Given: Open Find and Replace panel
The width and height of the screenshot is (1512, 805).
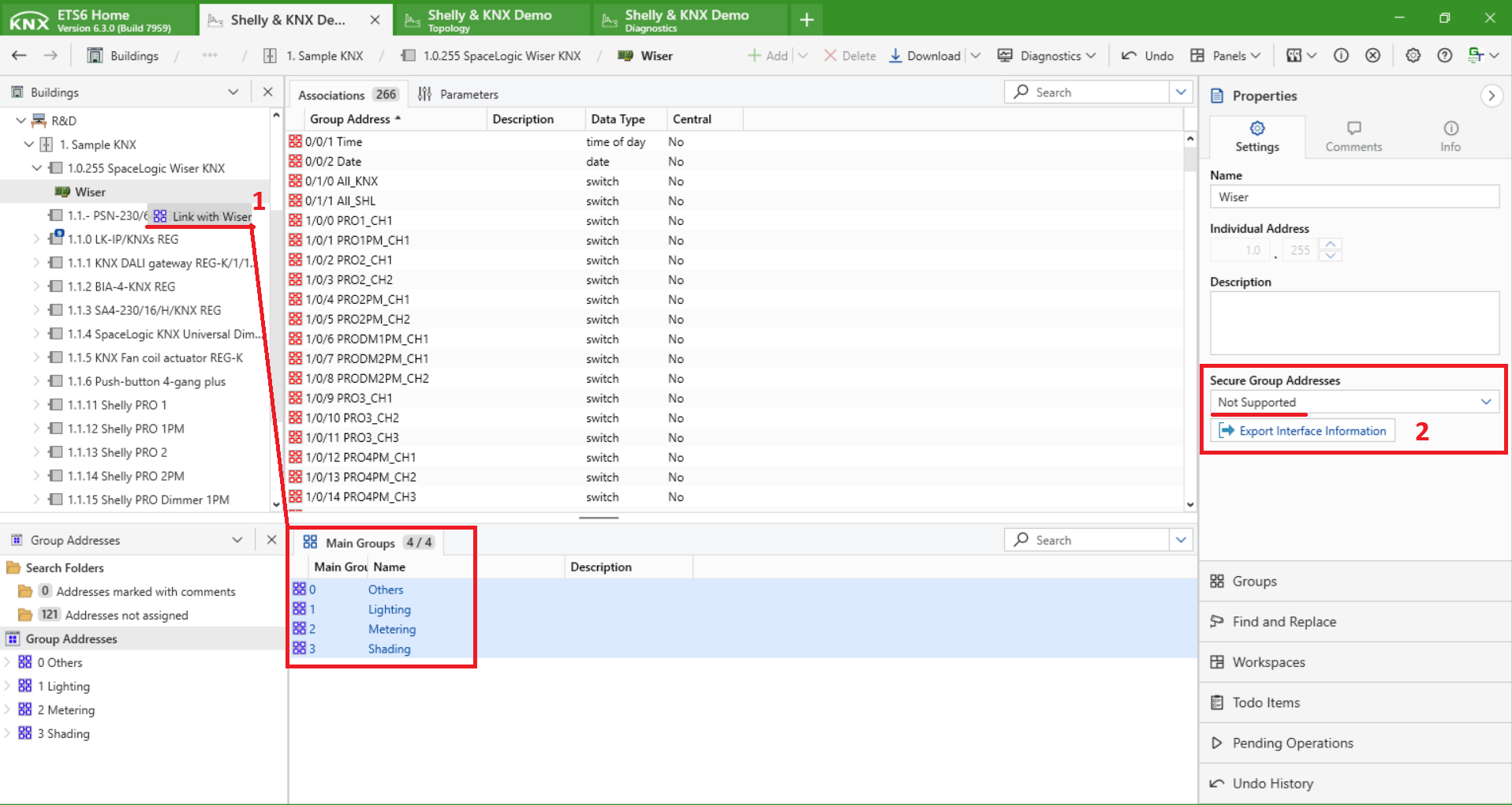Looking at the screenshot, I should pyautogui.click(x=1283, y=622).
